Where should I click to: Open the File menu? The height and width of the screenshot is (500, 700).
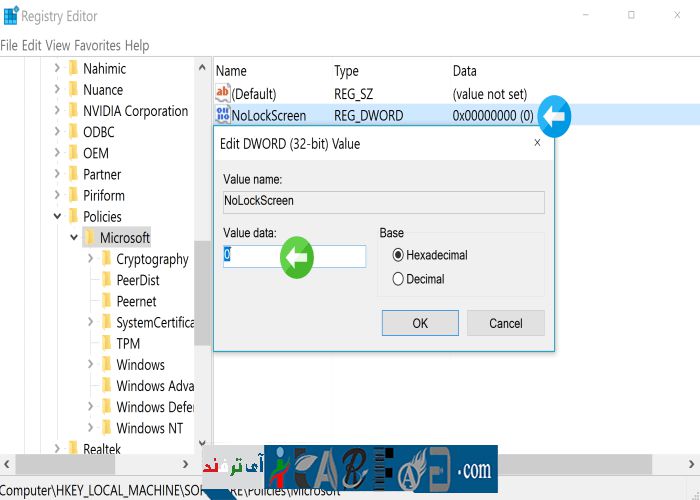click(x=9, y=45)
